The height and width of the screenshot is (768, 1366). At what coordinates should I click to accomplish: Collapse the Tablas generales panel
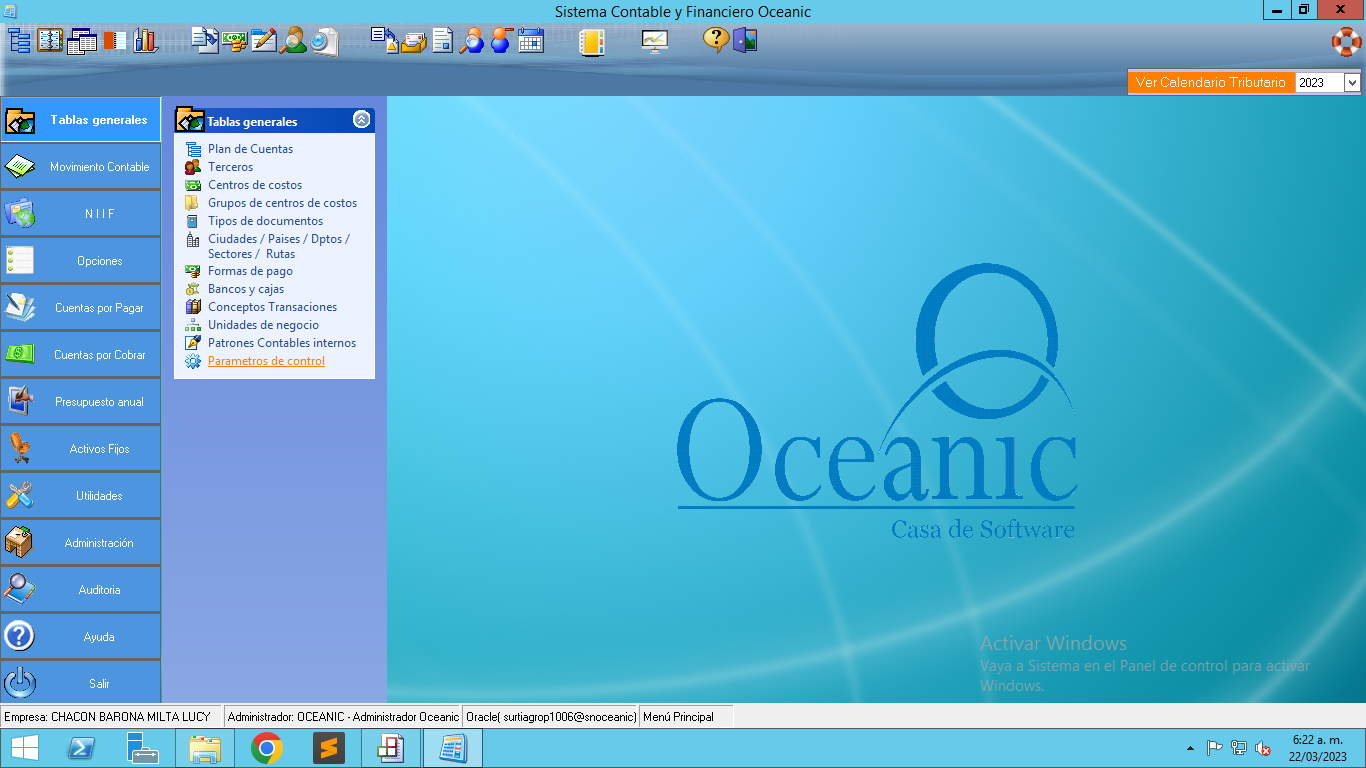[x=362, y=120]
